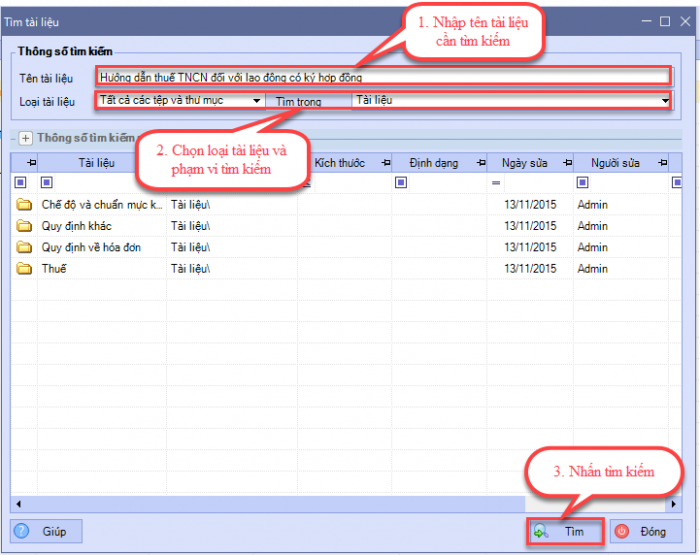This screenshot has width=700, height=555.
Task: Click the folder icon beside Quy định khác
Action: point(24,226)
